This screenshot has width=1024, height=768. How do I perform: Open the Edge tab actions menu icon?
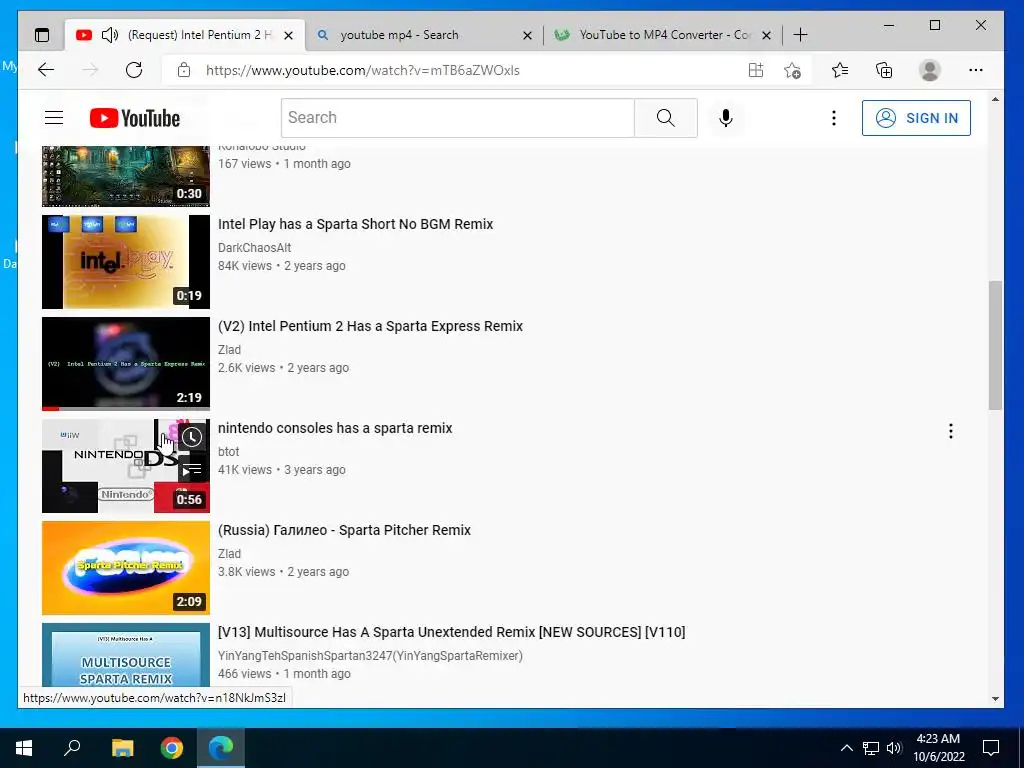(42, 35)
